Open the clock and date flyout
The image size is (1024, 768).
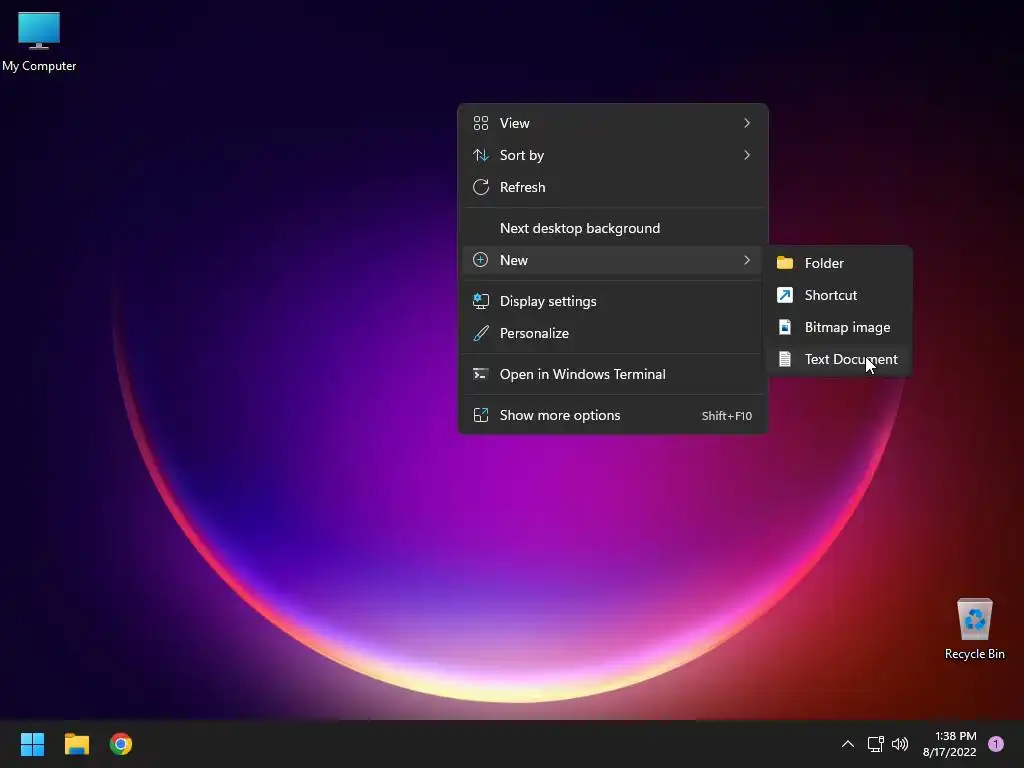pos(950,744)
